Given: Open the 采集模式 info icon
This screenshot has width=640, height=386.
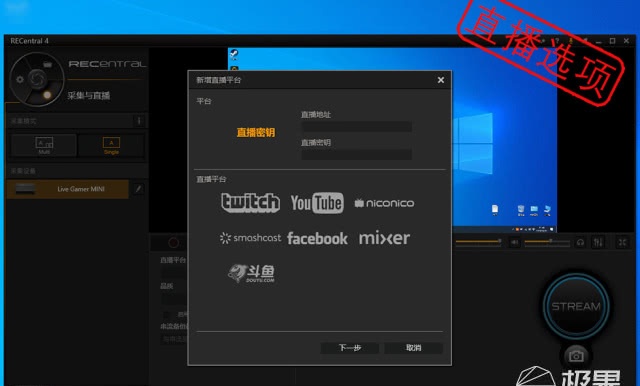Looking at the screenshot, I should tap(139, 121).
